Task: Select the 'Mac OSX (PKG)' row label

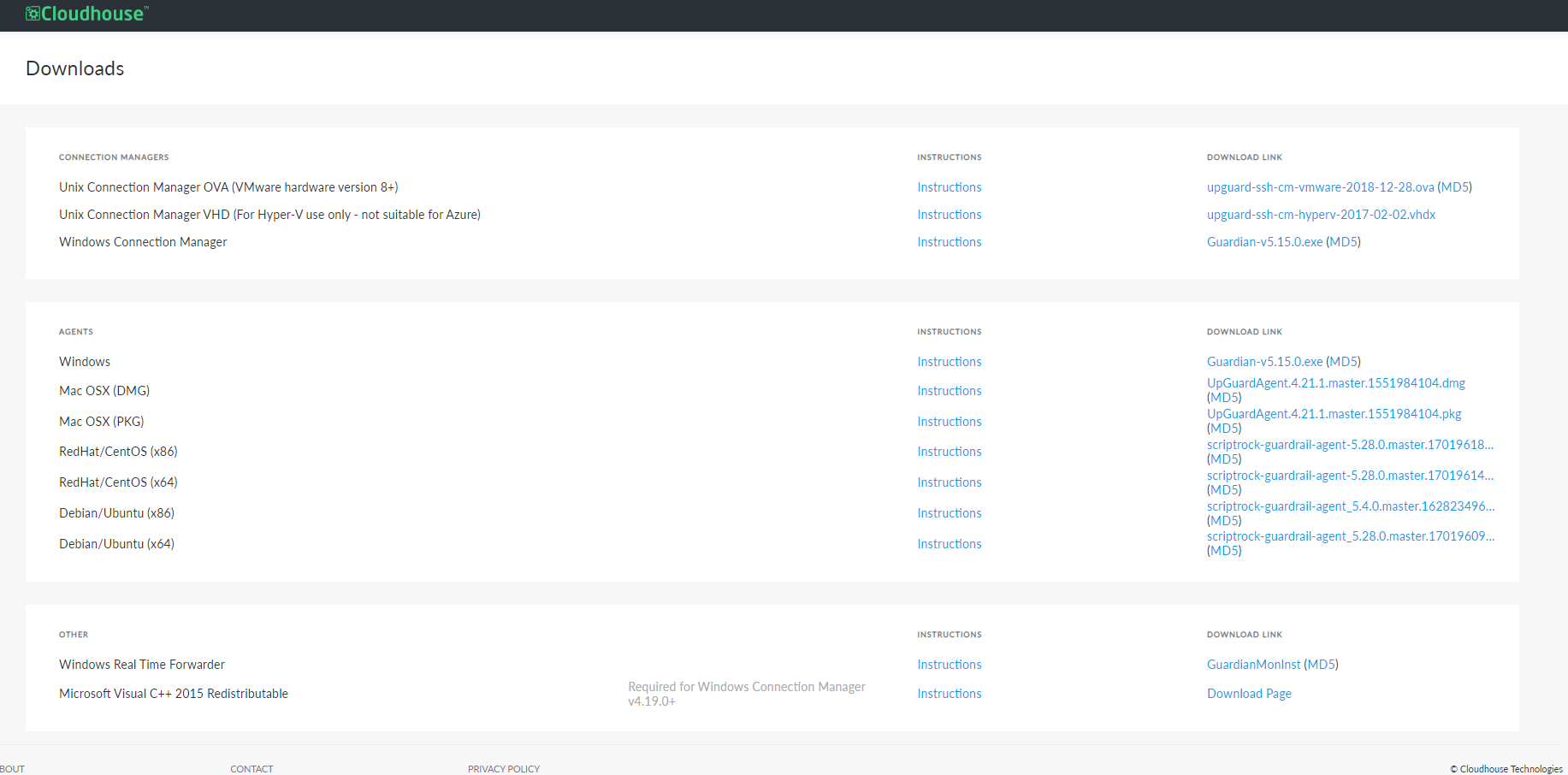Action: (102, 422)
